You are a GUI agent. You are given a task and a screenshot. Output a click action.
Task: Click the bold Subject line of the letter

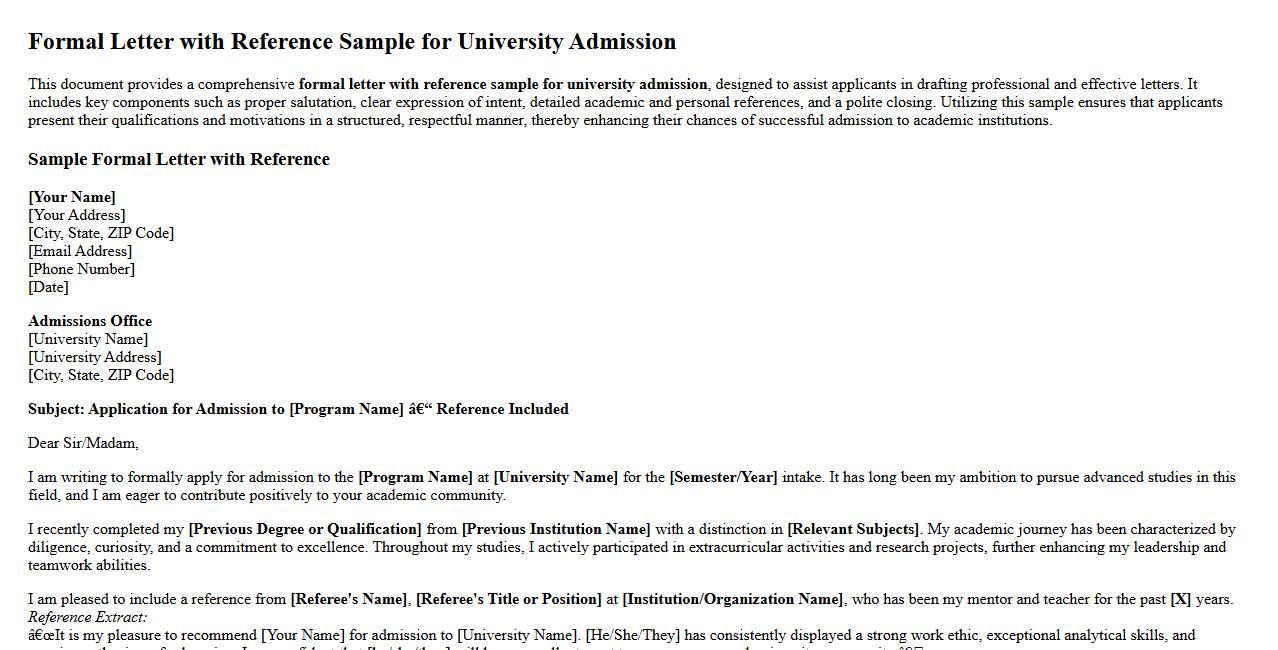point(298,409)
